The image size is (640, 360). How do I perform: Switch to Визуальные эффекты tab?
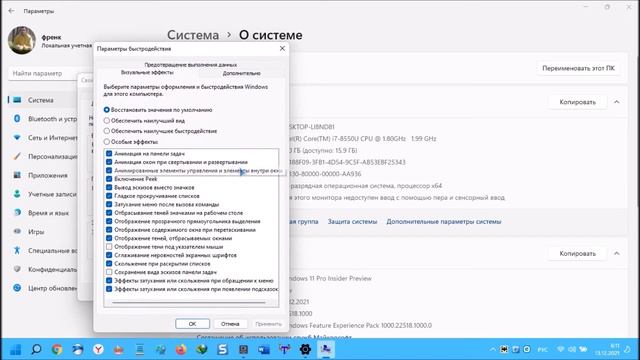click(147, 73)
